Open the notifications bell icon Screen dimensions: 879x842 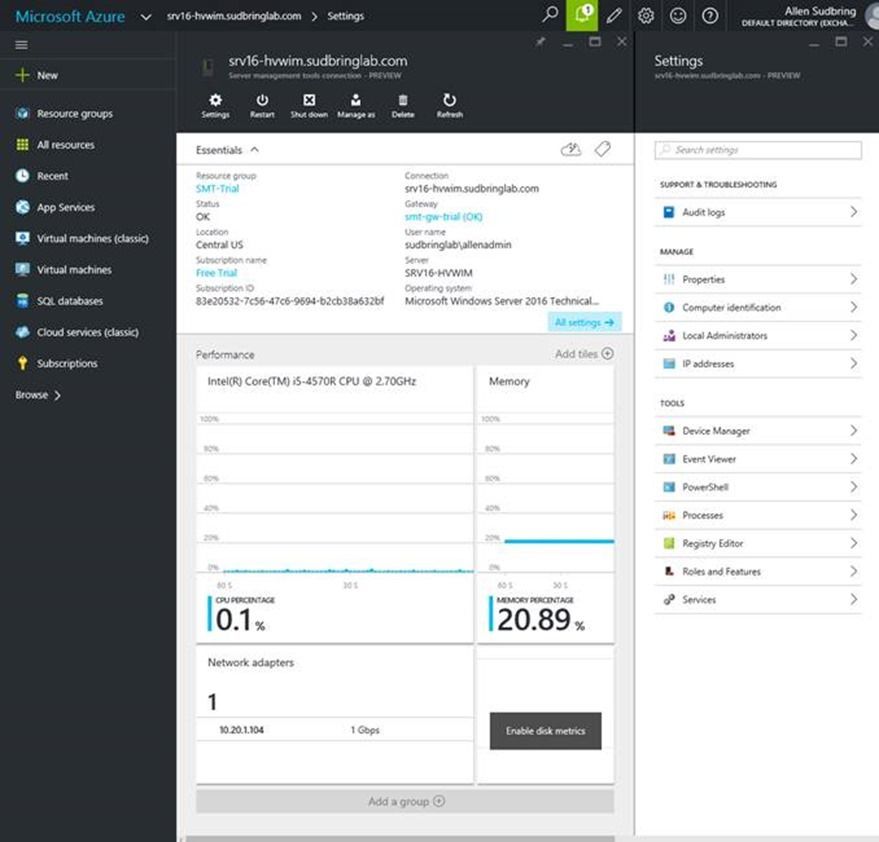click(582, 15)
